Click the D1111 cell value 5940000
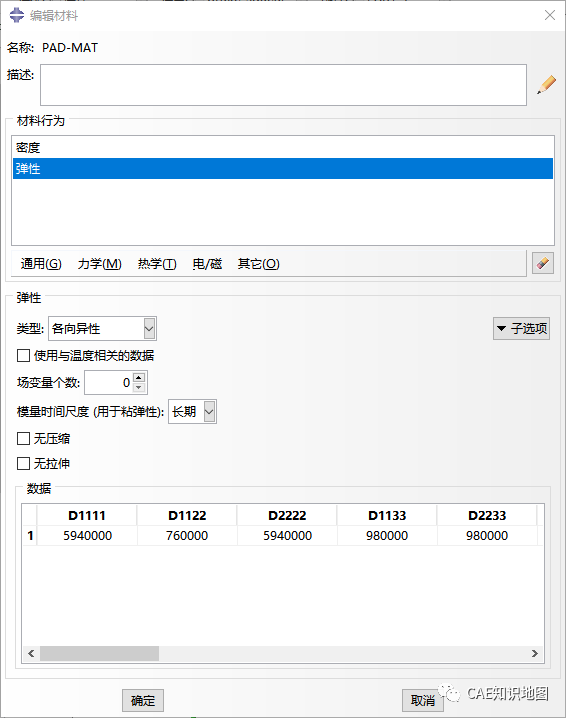The width and height of the screenshot is (566, 718). 87,536
